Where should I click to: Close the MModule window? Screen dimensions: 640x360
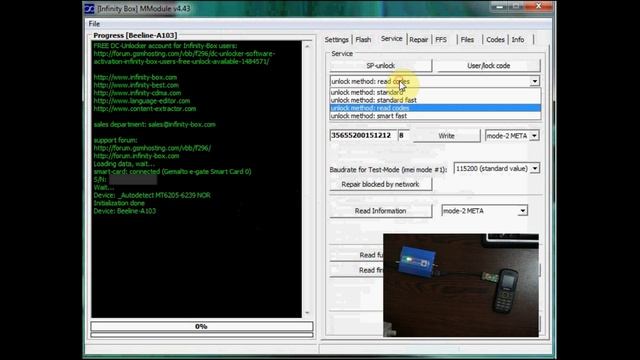click(539, 6)
